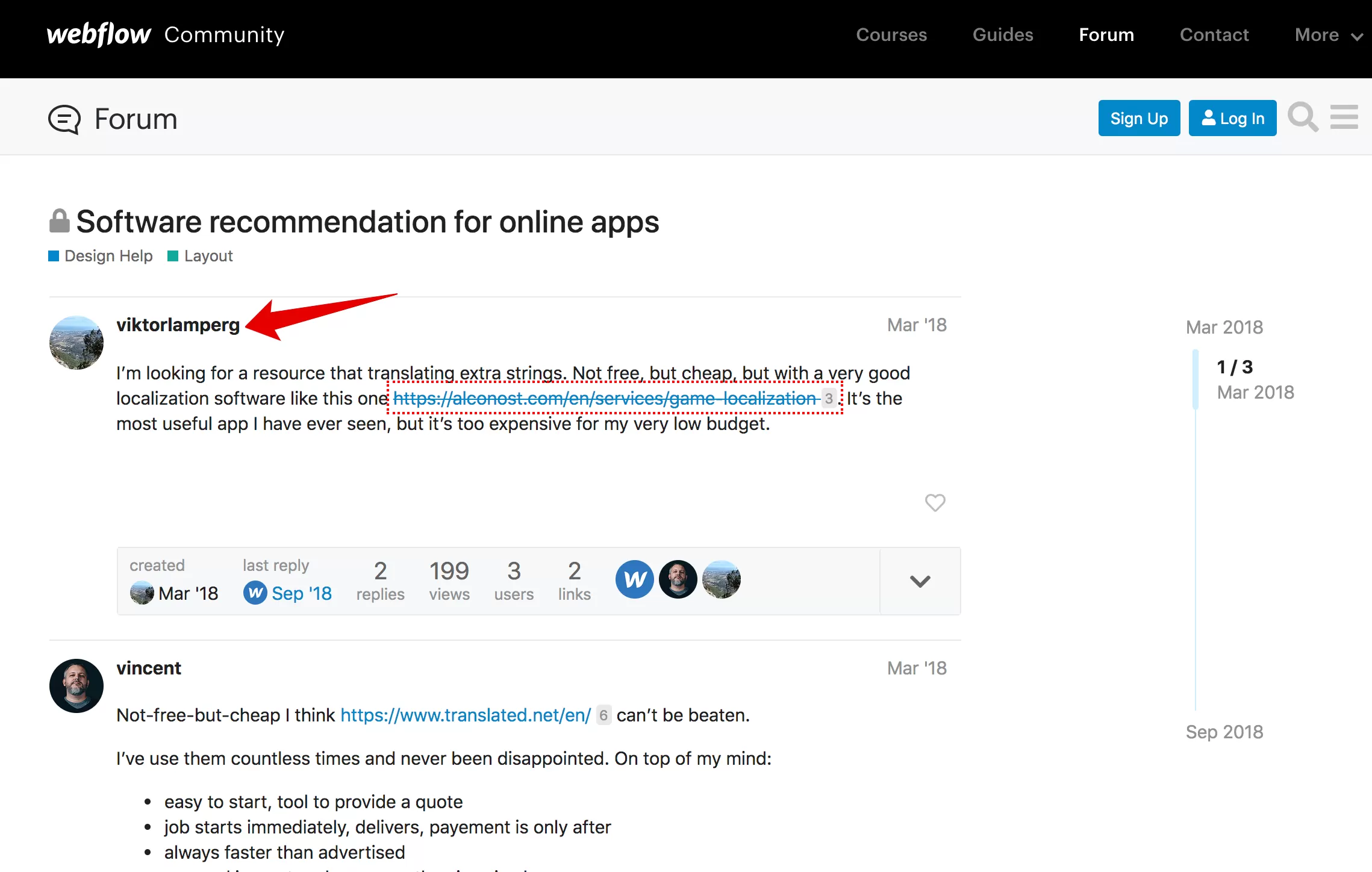Click the Sep '18 last reply link

pyautogui.click(x=301, y=594)
